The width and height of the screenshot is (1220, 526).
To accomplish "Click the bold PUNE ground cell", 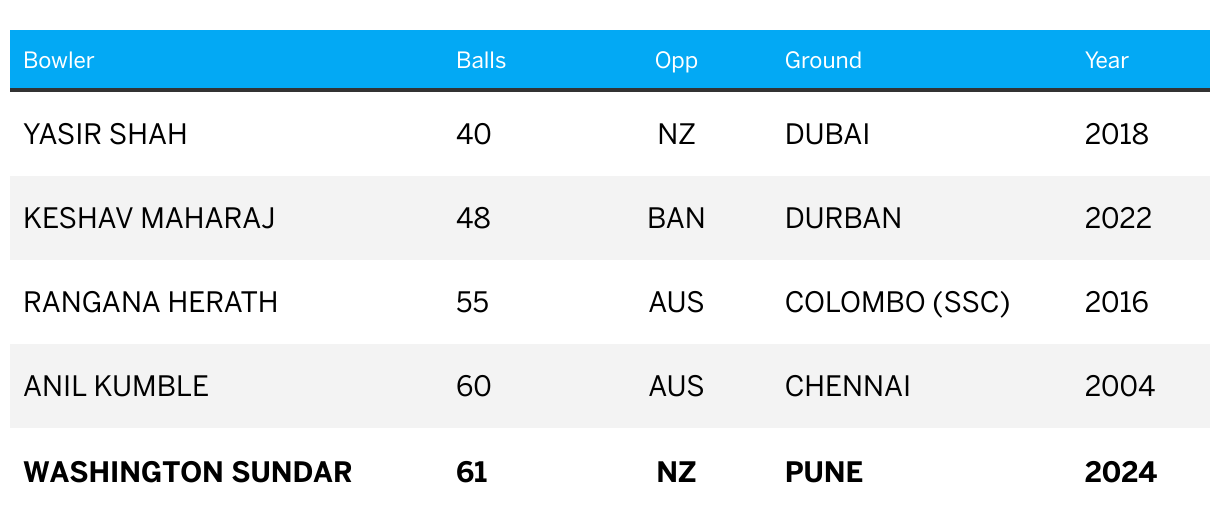I will (x=824, y=472).
